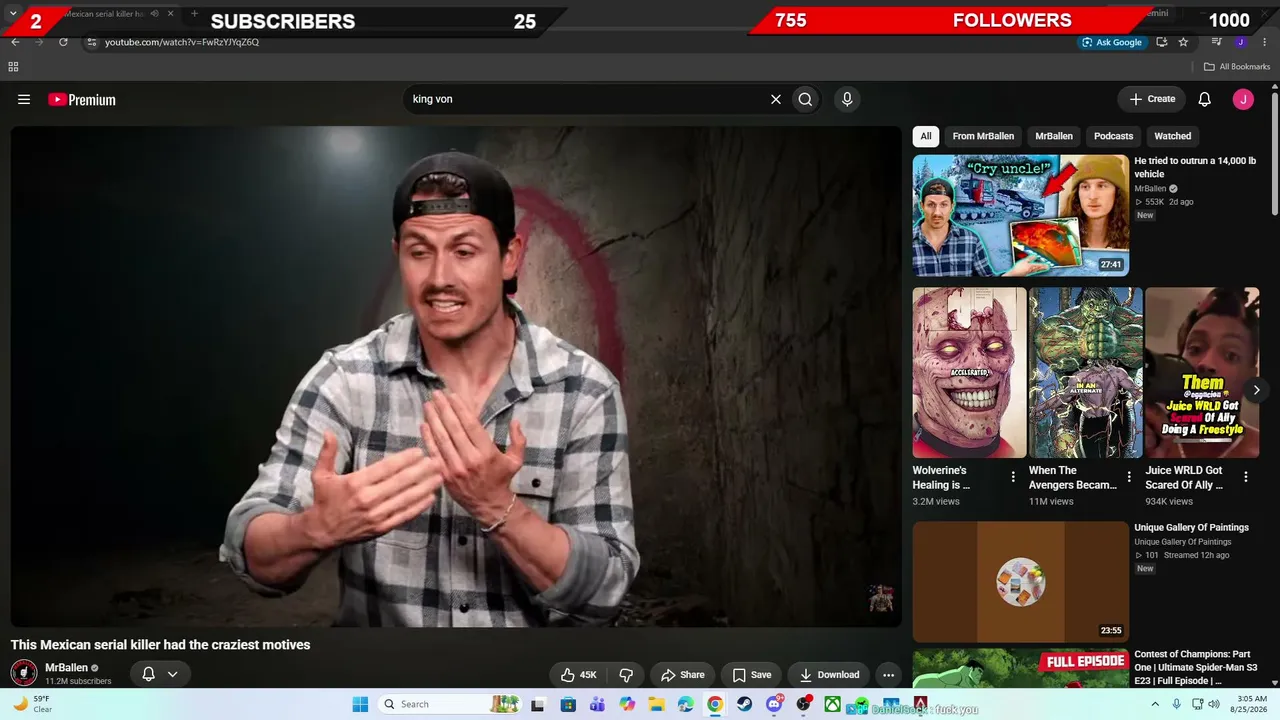
Task: Open the channel watermark in the video corner
Action: click(881, 598)
